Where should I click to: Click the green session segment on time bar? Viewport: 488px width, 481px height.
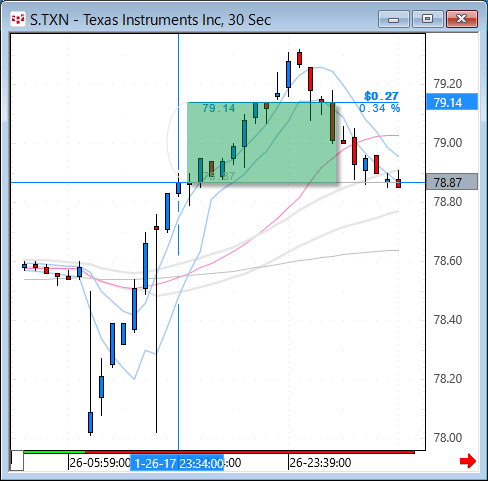click(x=54, y=452)
